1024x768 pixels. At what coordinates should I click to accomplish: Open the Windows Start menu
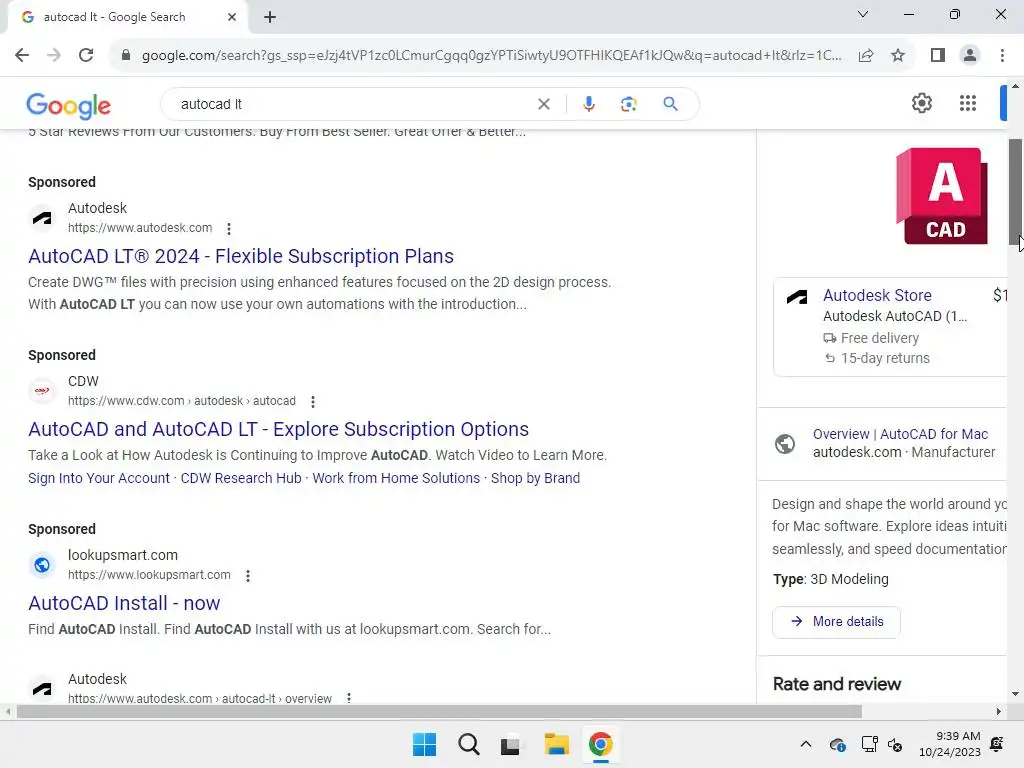click(x=424, y=744)
